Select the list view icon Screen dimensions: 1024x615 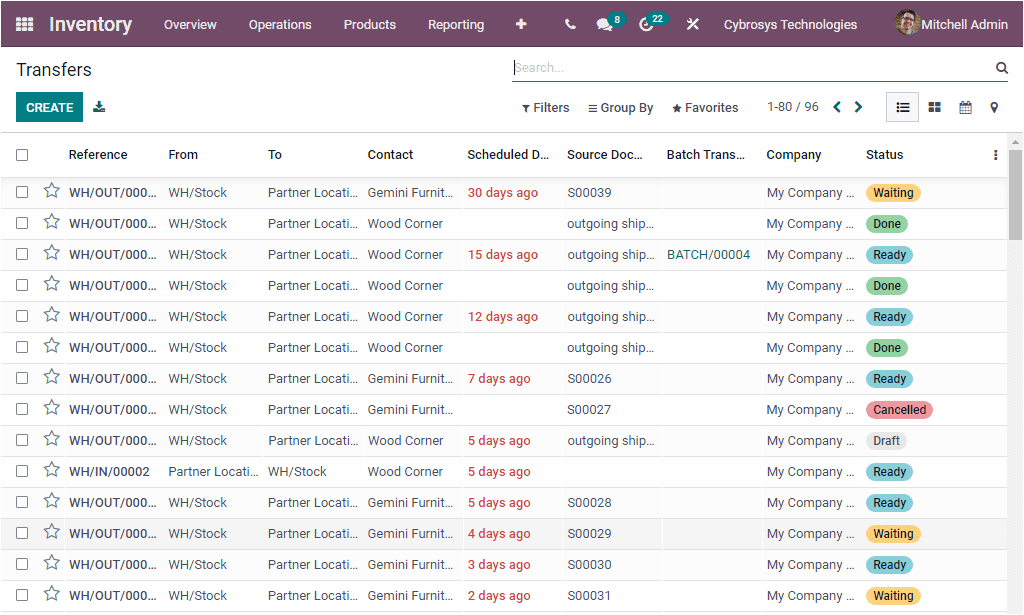(902, 107)
